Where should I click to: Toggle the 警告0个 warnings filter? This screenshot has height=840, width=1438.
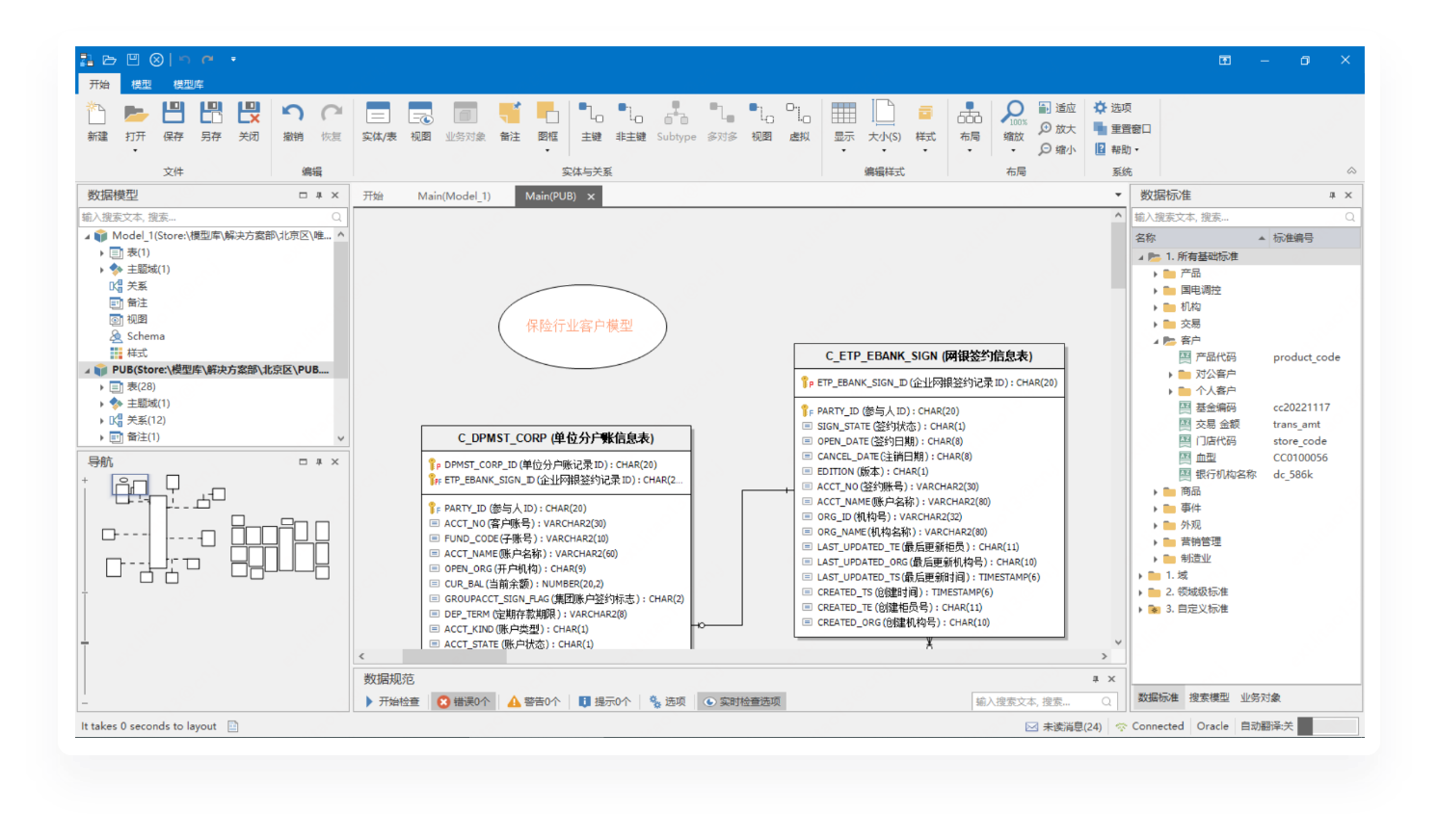(x=534, y=701)
